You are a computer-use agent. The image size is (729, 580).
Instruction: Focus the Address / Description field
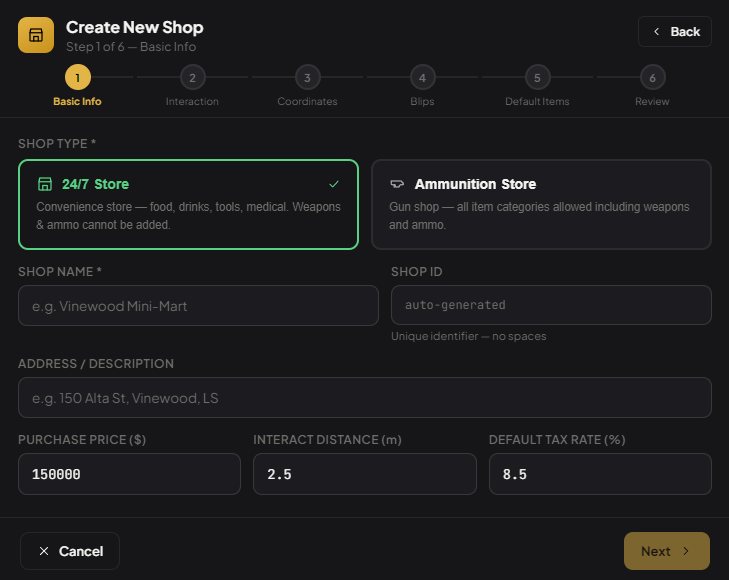(364, 397)
